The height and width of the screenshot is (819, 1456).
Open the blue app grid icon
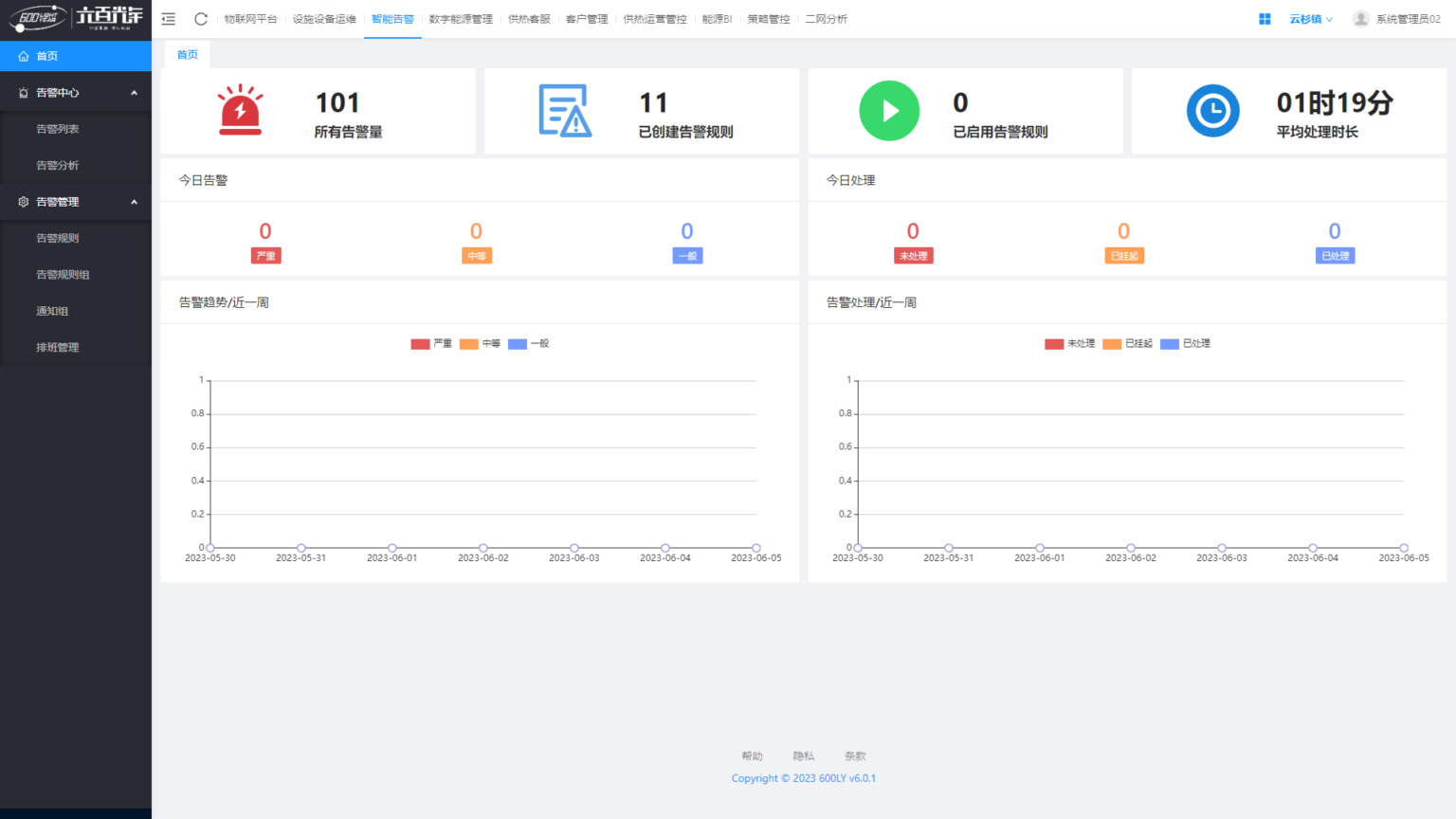coord(1265,19)
